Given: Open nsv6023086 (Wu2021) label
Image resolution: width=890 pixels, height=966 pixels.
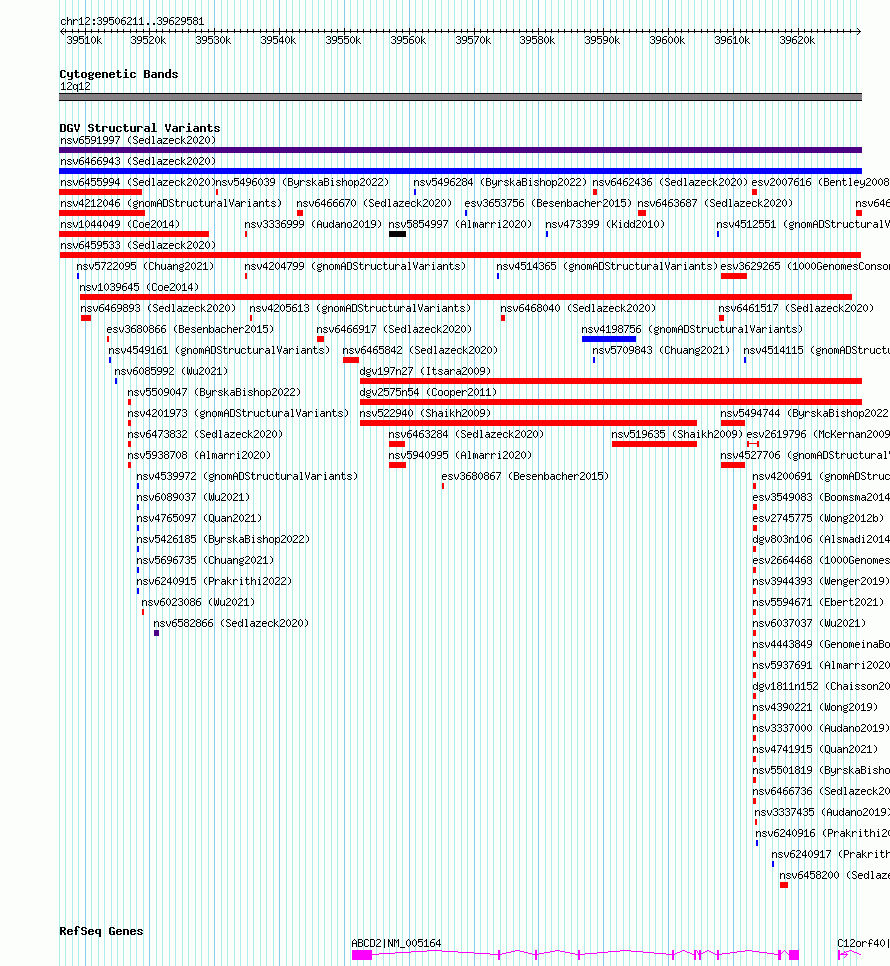Looking at the screenshot, I should [x=198, y=601].
